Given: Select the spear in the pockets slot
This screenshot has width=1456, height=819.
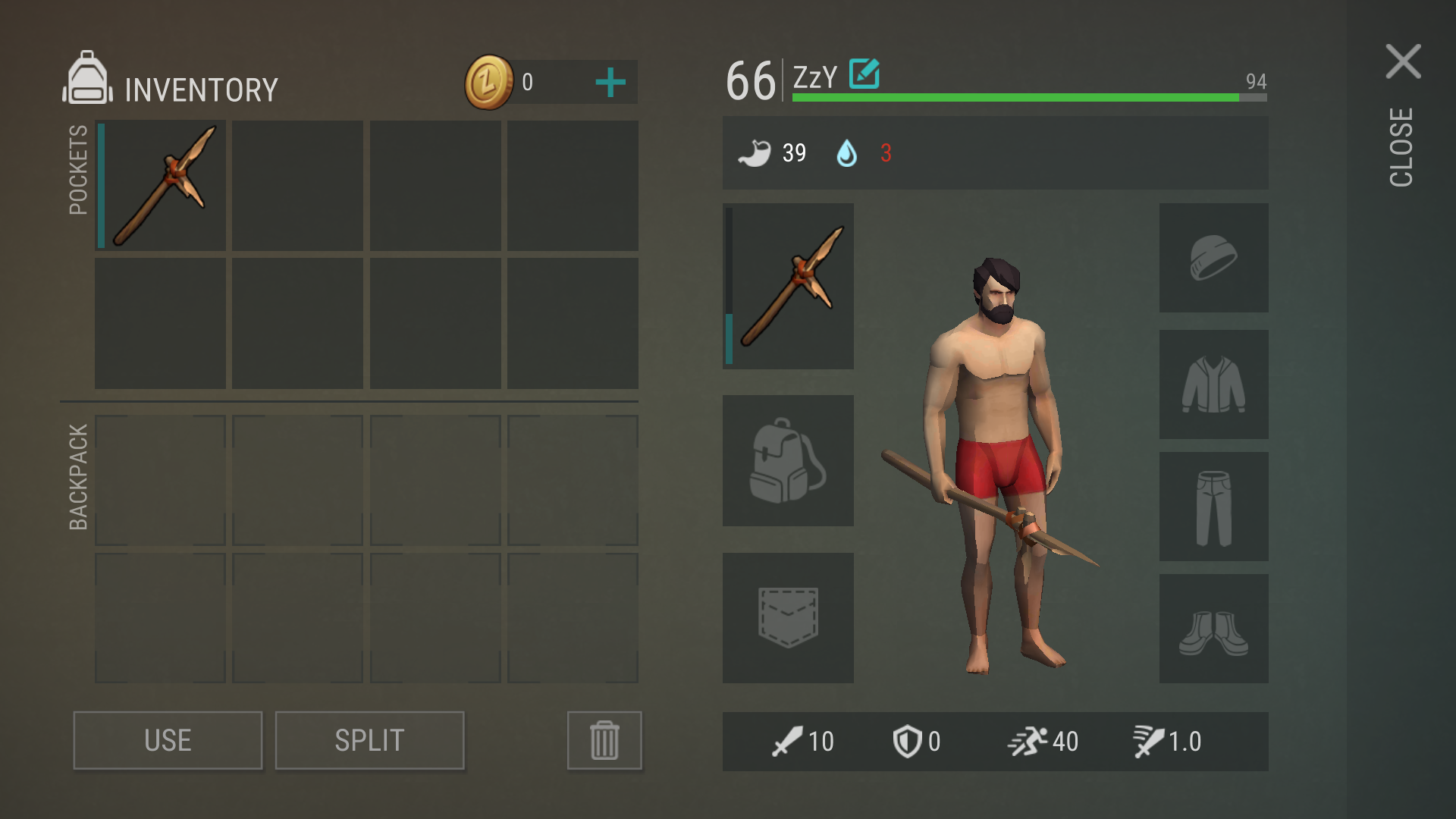Looking at the screenshot, I should point(161,186).
